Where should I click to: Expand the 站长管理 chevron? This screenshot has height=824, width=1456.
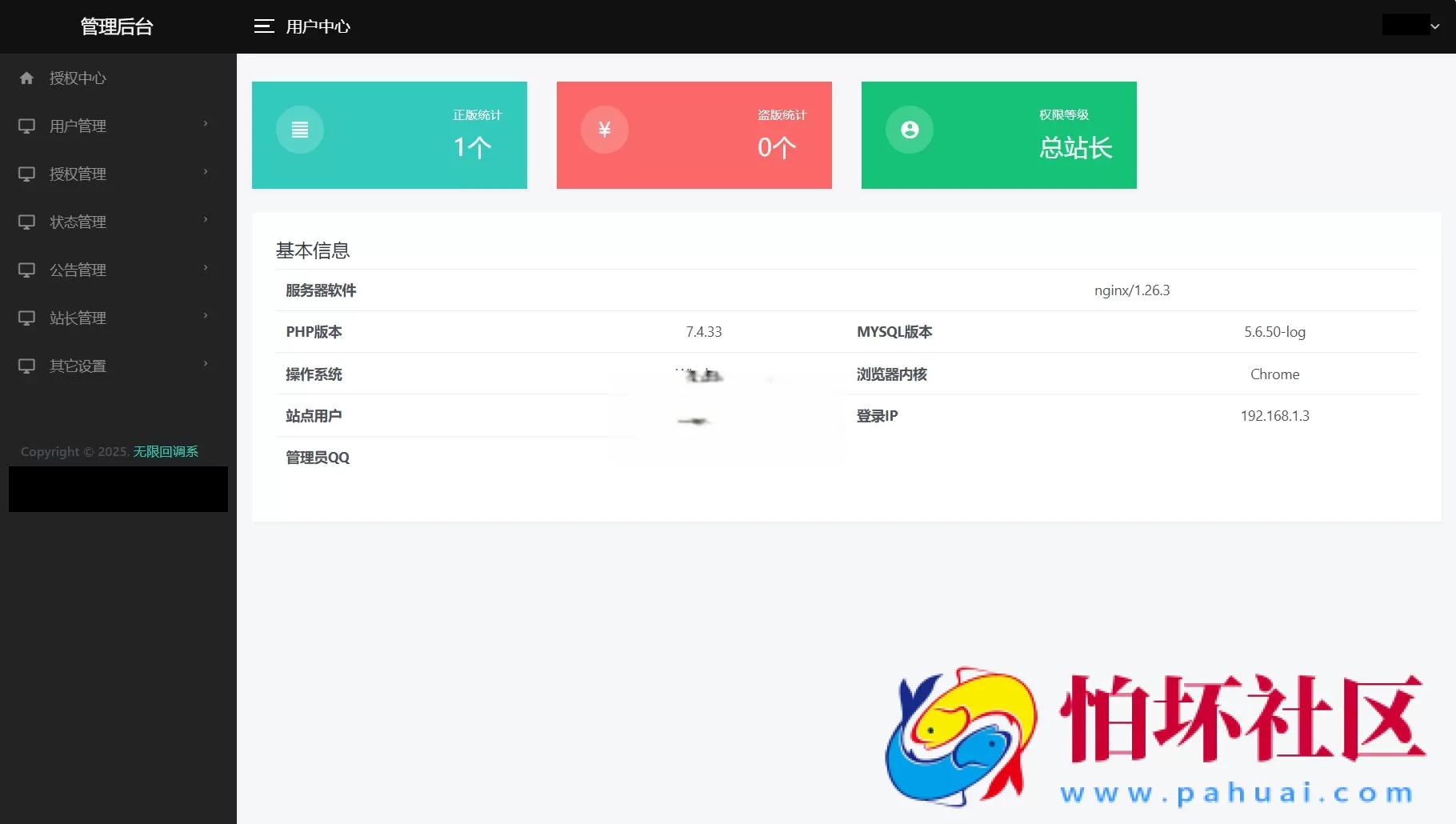pyautogui.click(x=206, y=318)
